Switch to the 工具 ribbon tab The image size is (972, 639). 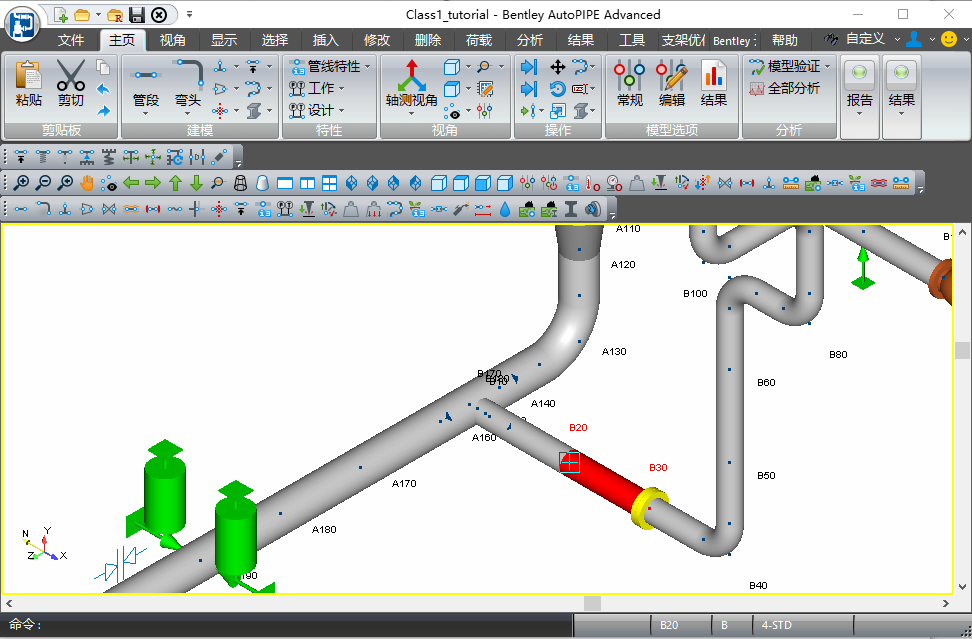click(632, 40)
